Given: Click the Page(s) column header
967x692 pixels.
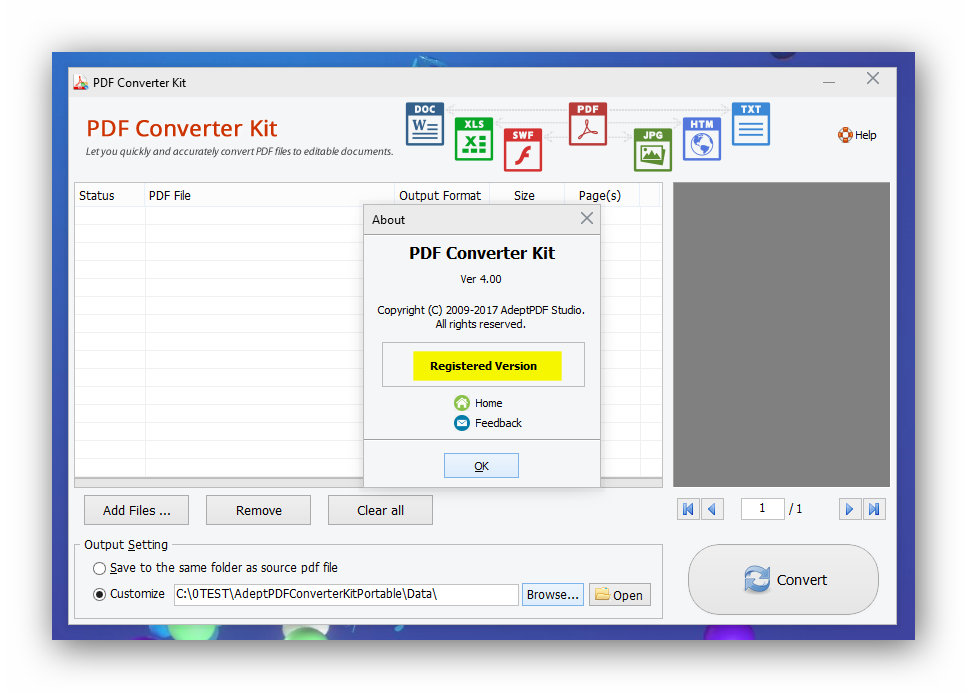Looking at the screenshot, I should [x=602, y=196].
